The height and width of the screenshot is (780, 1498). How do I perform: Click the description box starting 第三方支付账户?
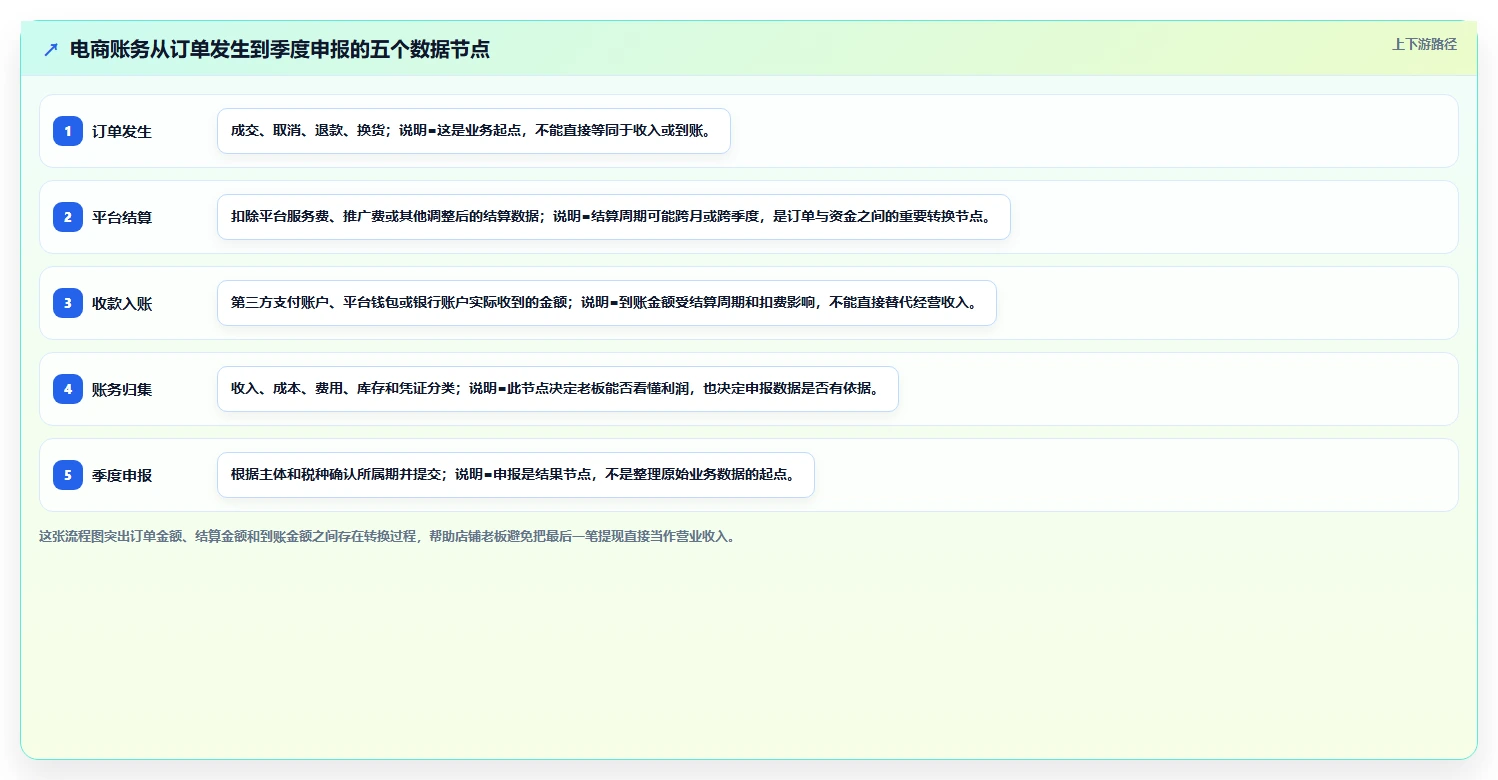607,303
